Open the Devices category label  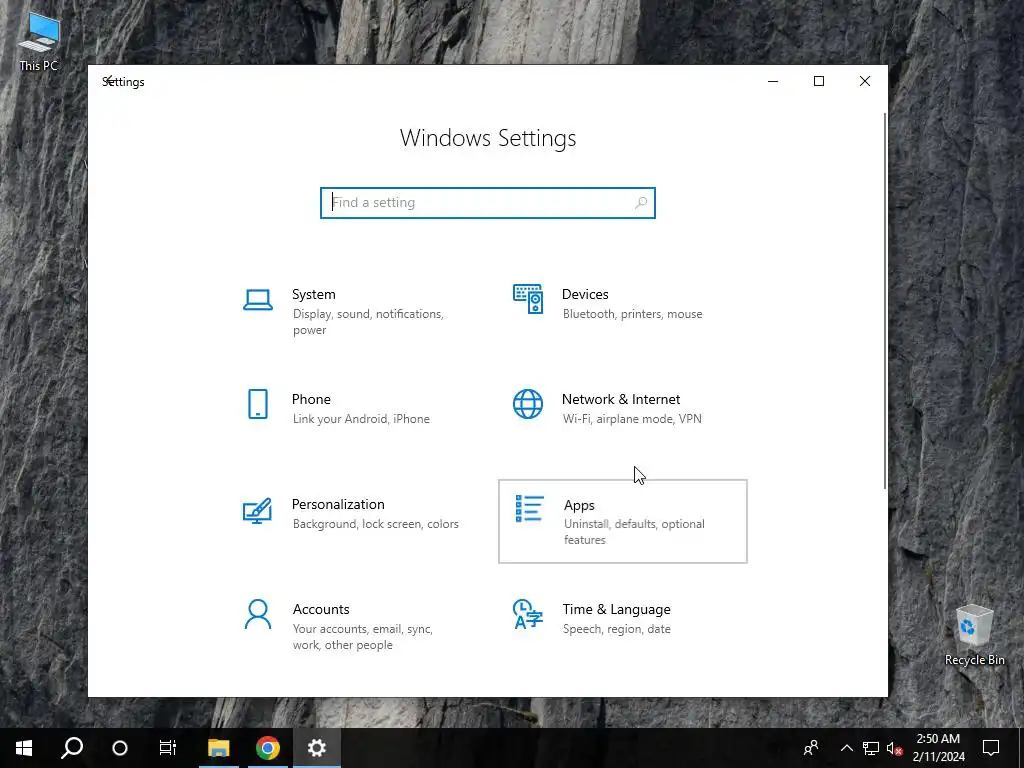click(585, 295)
